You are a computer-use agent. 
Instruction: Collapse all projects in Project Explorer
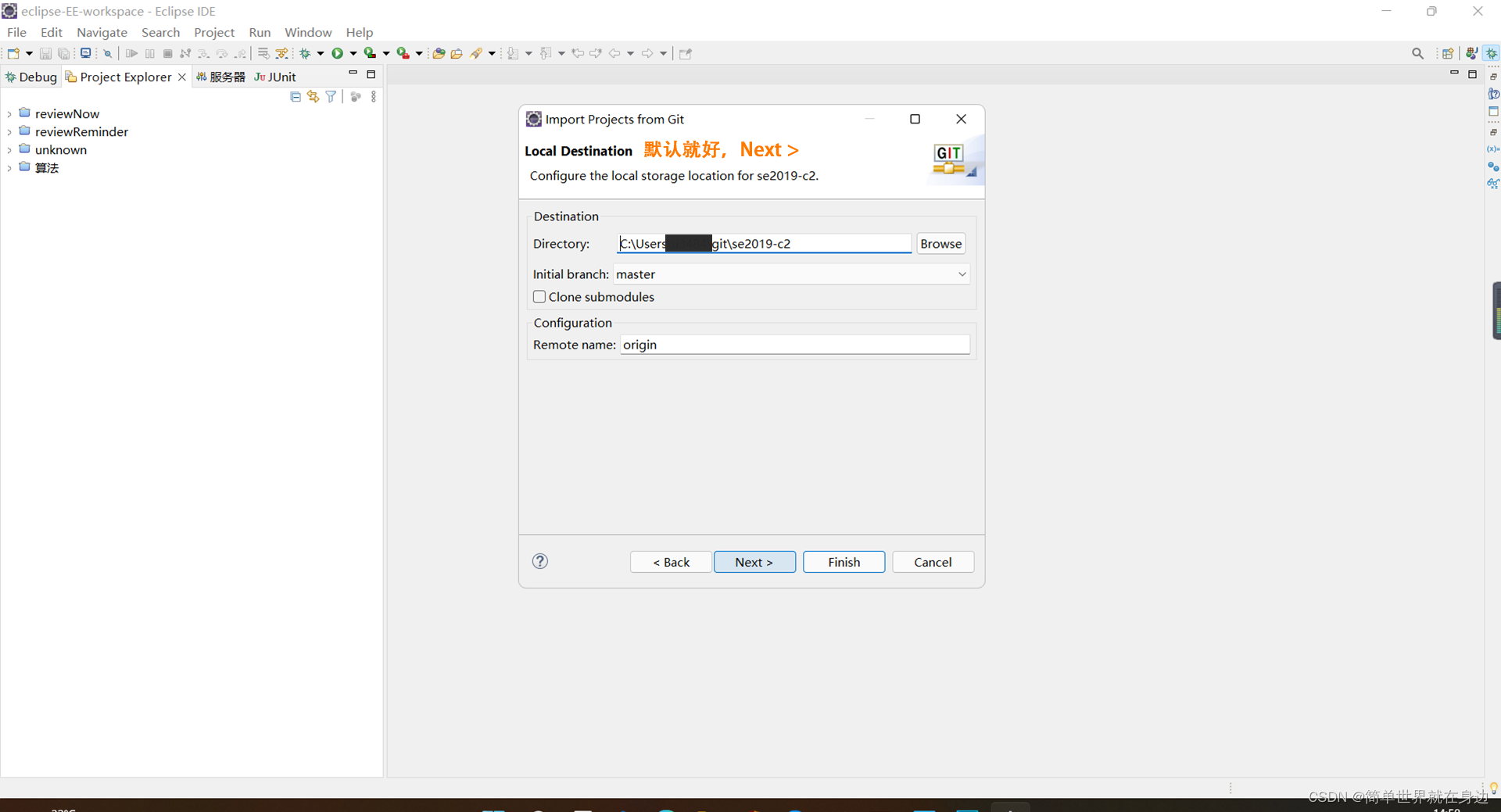[x=296, y=96]
